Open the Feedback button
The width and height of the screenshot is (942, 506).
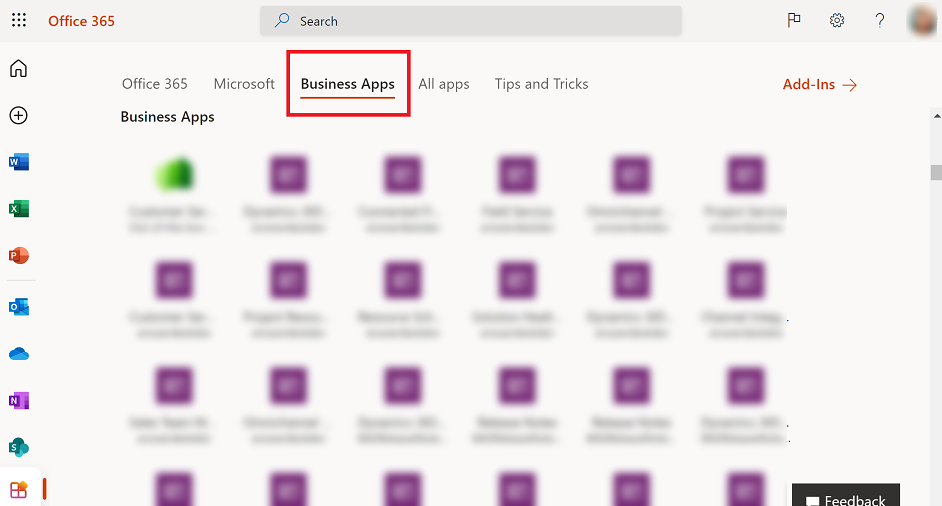[845, 495]
